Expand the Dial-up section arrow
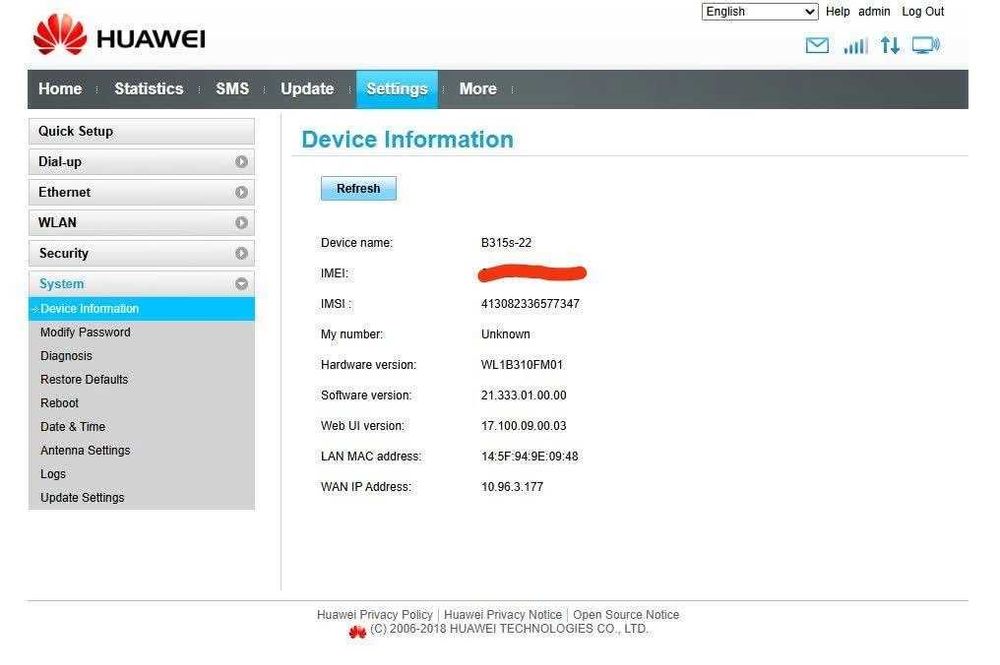 (x=241, y=162)
